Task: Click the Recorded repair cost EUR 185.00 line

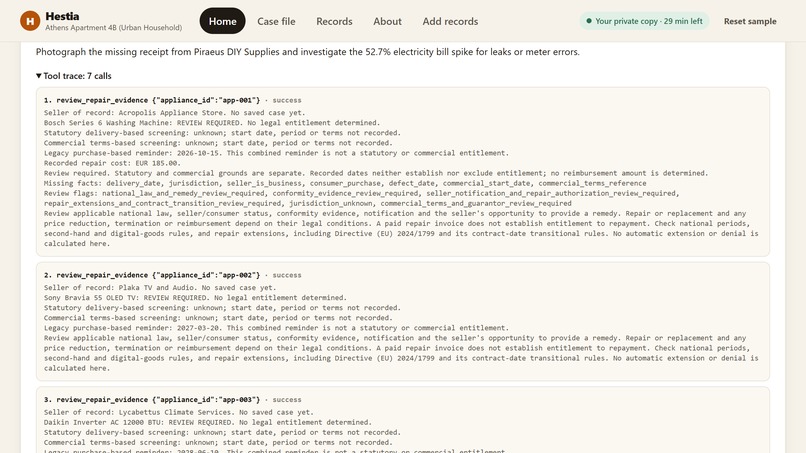Action: [x=112, y=163]
